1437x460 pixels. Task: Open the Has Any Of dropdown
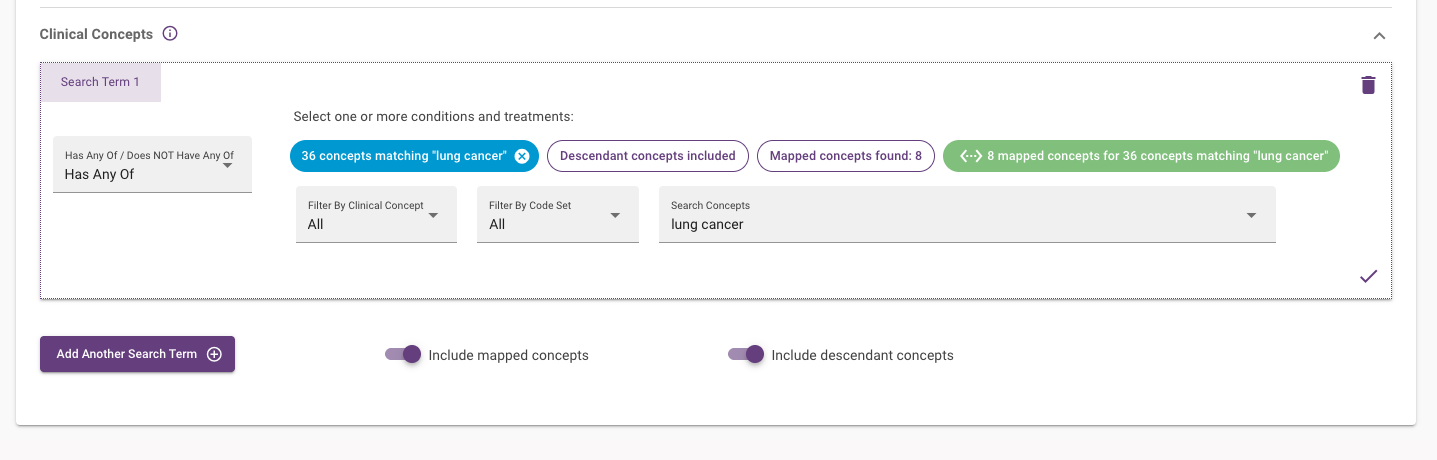click(x=152, y=165)
